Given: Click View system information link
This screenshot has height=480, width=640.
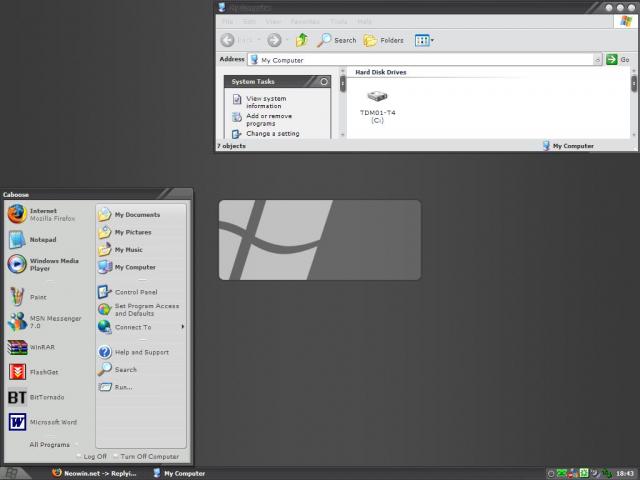Looking at the screenshot, I should [x=260, y=102].
